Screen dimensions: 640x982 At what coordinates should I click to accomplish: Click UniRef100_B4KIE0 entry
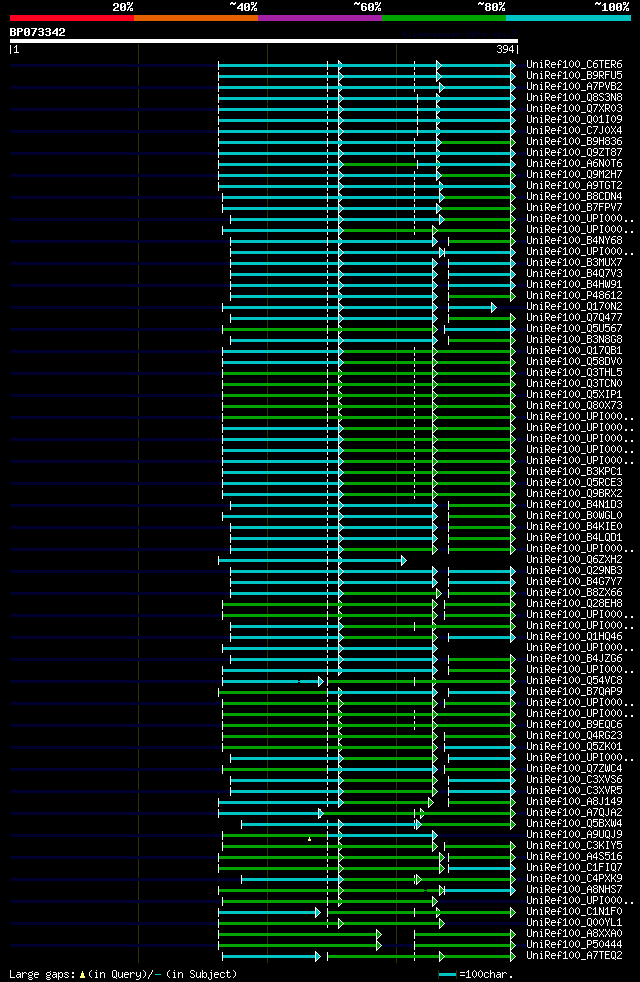click(x=574, y=527)
